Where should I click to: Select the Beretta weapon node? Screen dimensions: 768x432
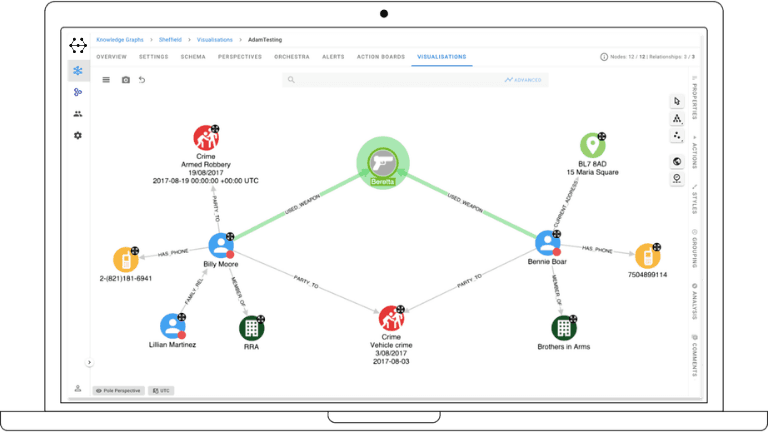382,162
